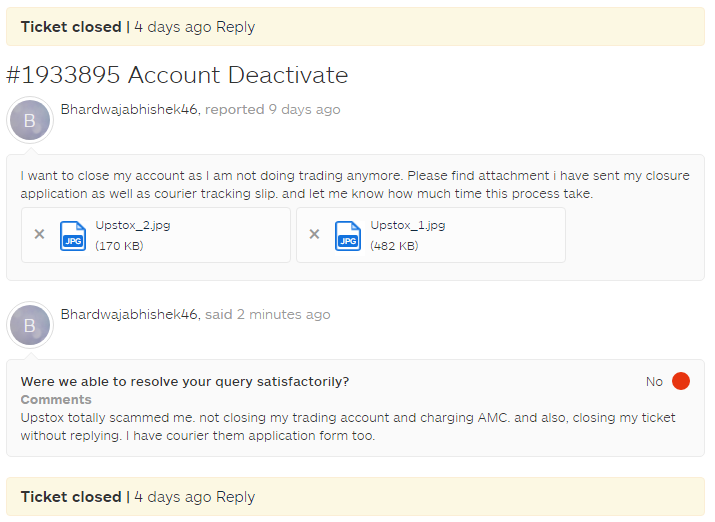
Task: Open the JPG file icon for Upstox_2.jpg
Action: click(x=73, y=236)
